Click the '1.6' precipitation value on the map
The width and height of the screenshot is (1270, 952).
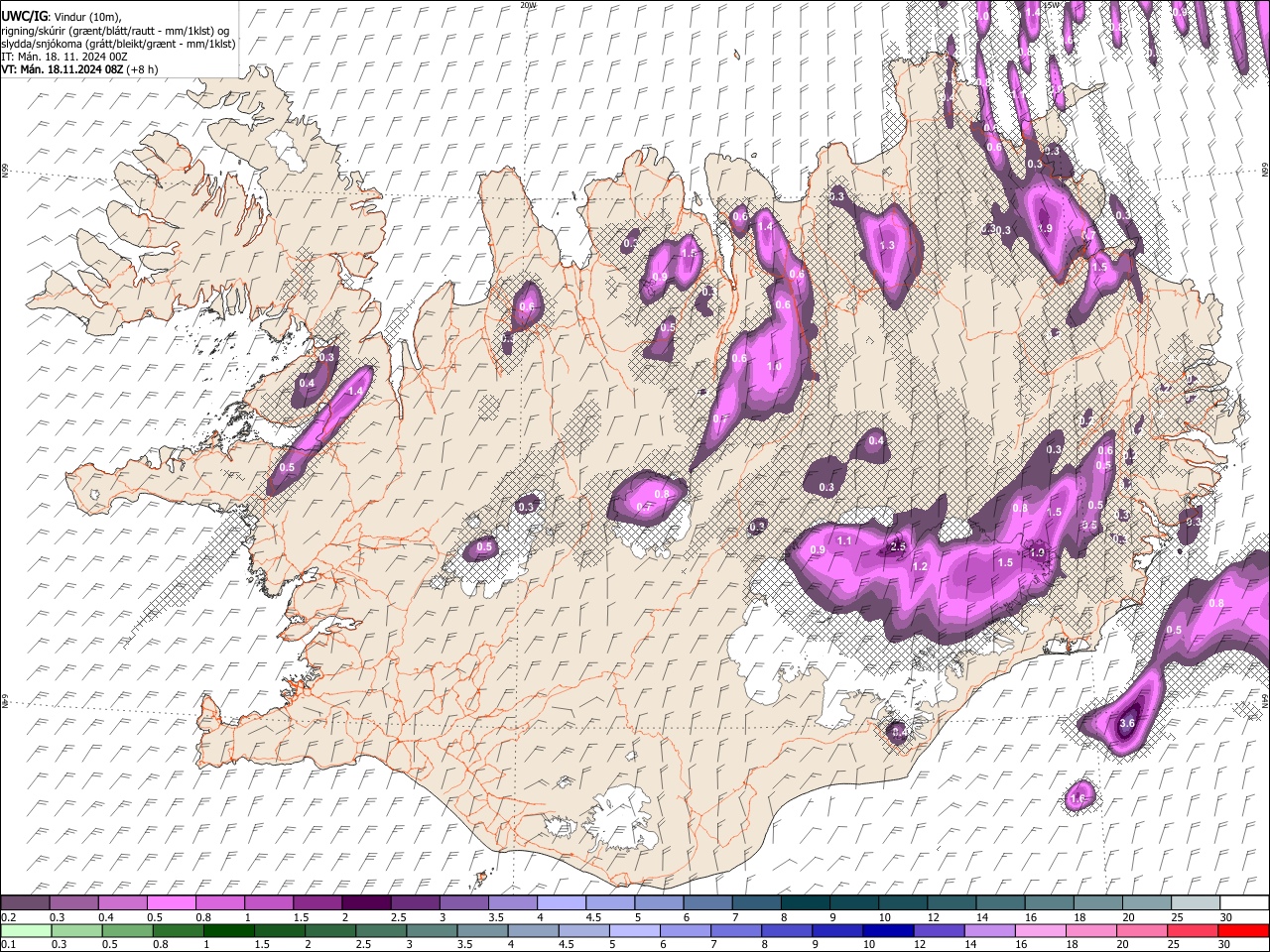[1079, 797]
